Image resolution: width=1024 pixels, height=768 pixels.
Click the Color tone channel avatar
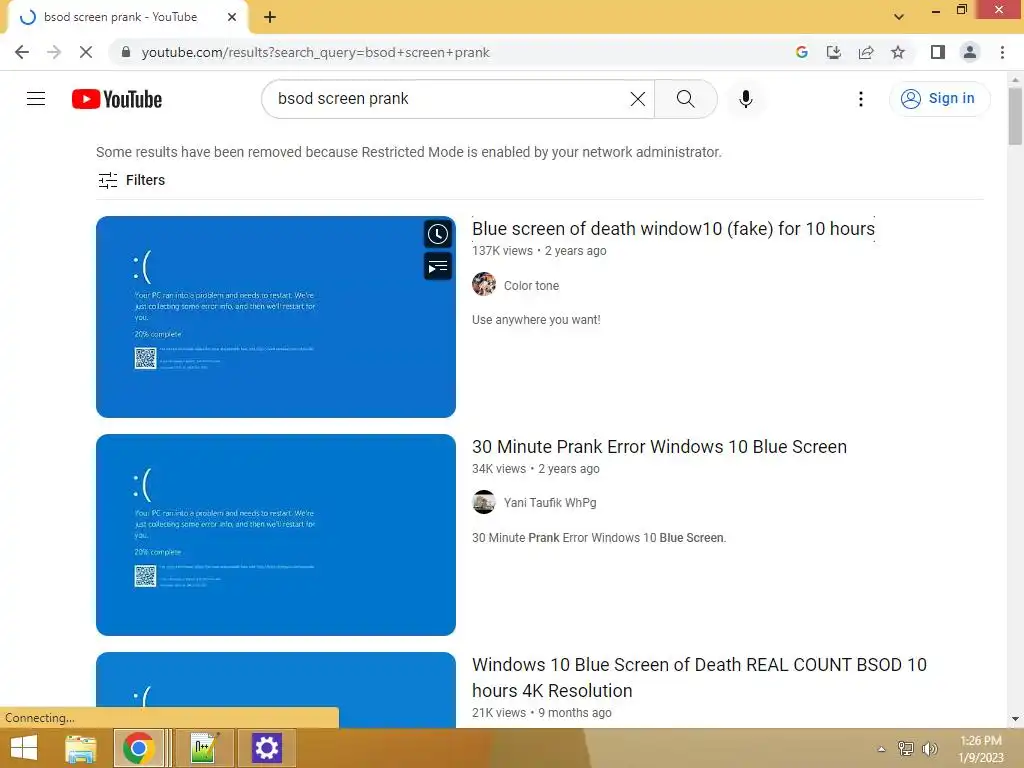[484, 284]
